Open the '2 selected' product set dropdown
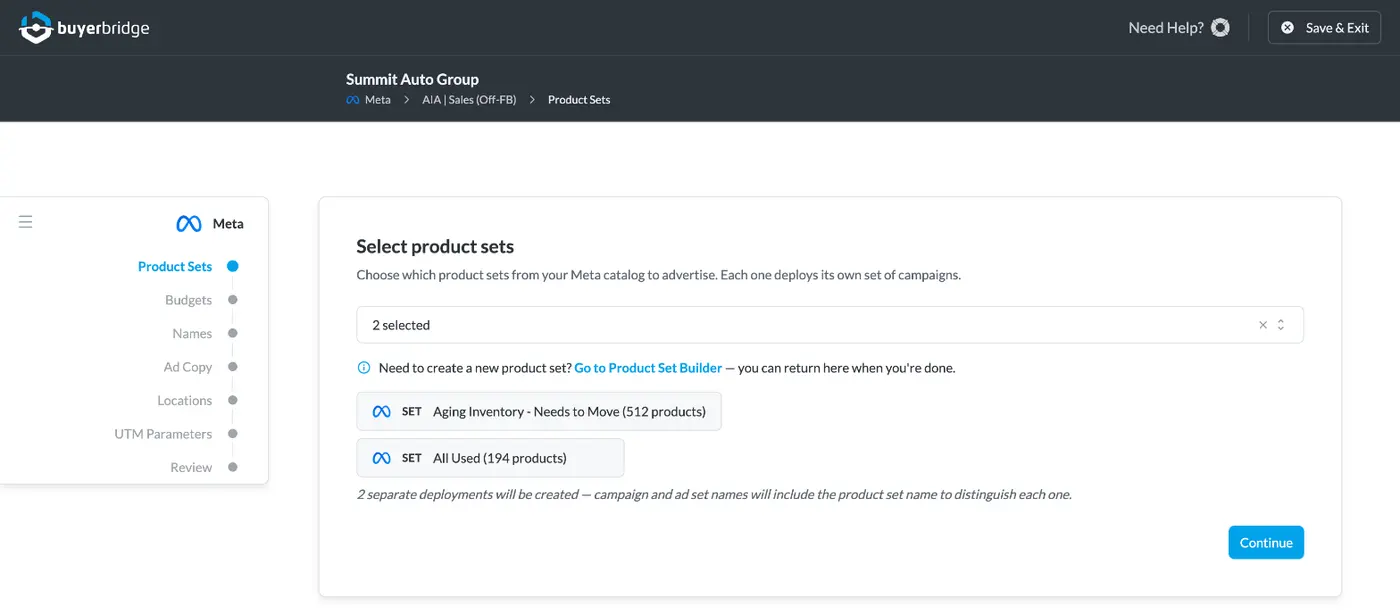This screenshot has height=614, width=1400. [x=830, y=325]
